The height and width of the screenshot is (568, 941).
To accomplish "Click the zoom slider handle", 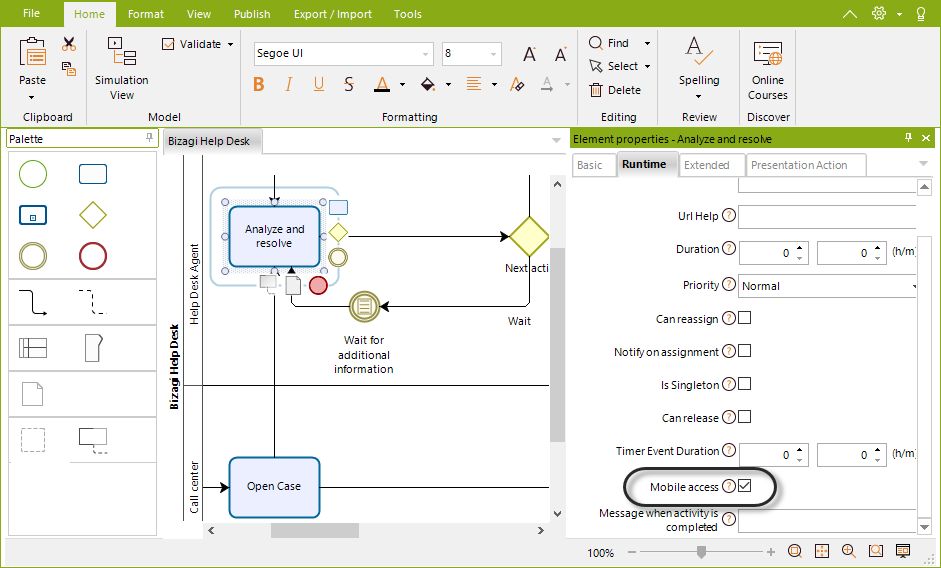I will pyautogui.click(x=701, y=552).
